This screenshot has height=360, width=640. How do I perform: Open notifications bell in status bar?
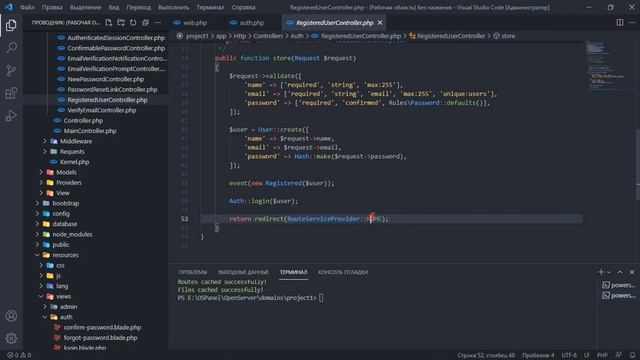(x=632, y=355)
